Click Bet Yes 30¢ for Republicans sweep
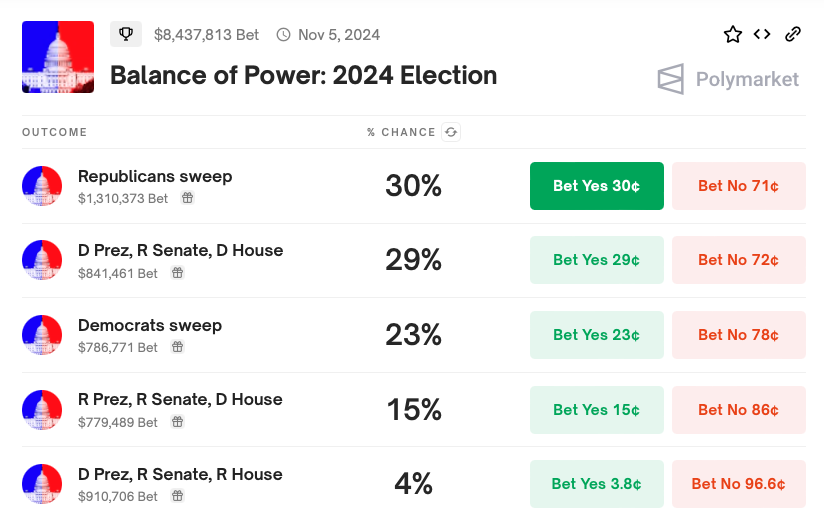Screen dimensions: 824x520 [596, 186]
